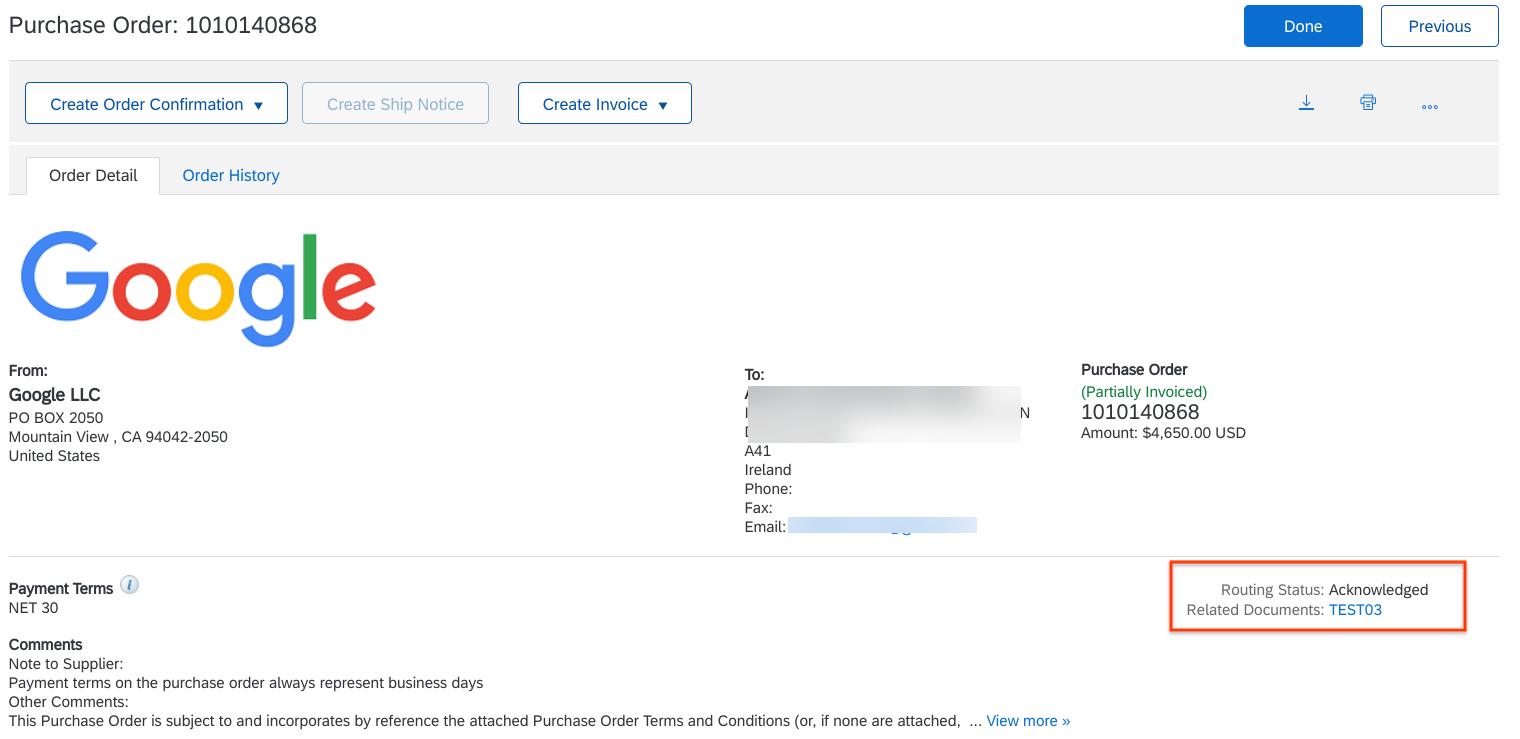
Task: Click the Ireland country line
Action: coord(768,470)
